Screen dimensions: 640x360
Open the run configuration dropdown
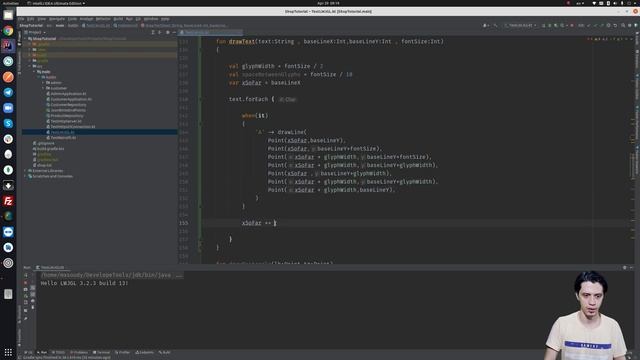coord(520,25)
